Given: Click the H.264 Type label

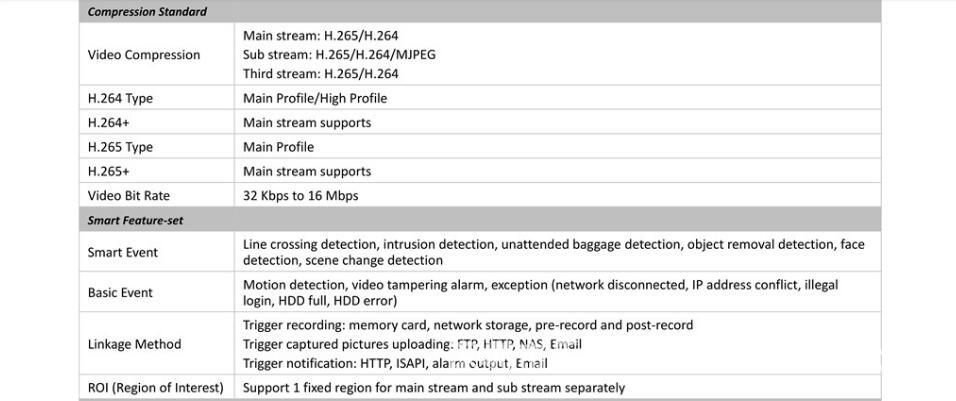Looking at the screenshot, I should (120, 99).
